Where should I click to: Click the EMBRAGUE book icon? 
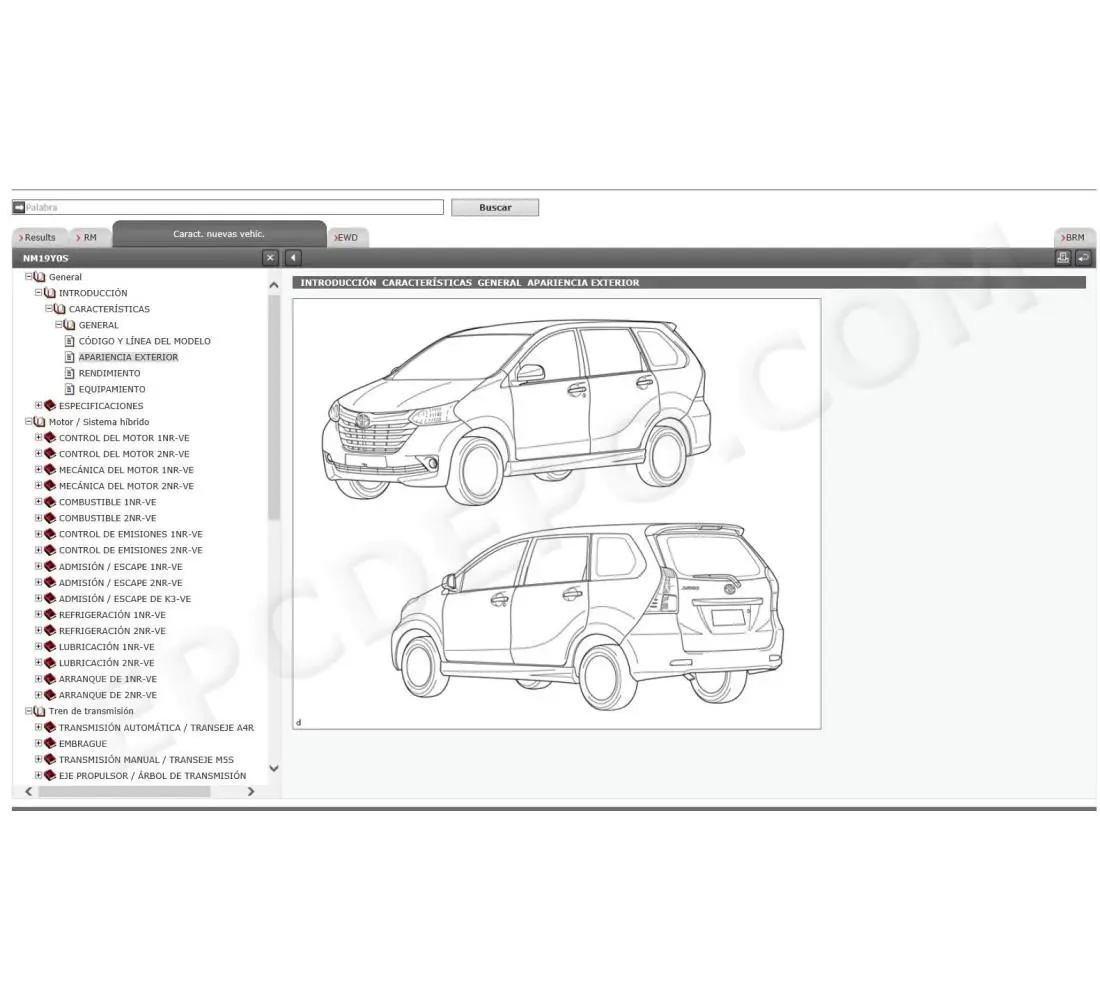tap(50, 743)
